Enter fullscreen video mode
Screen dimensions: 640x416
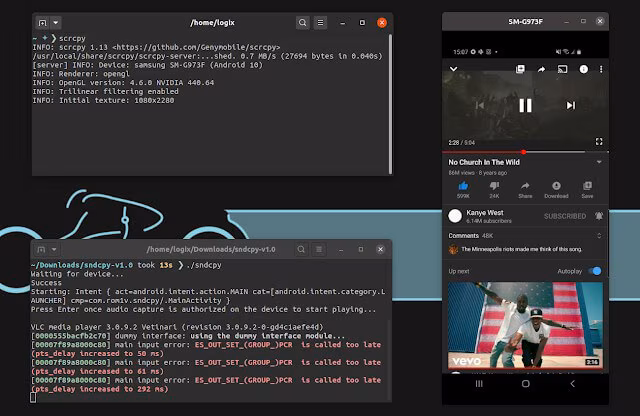[599, 142]
